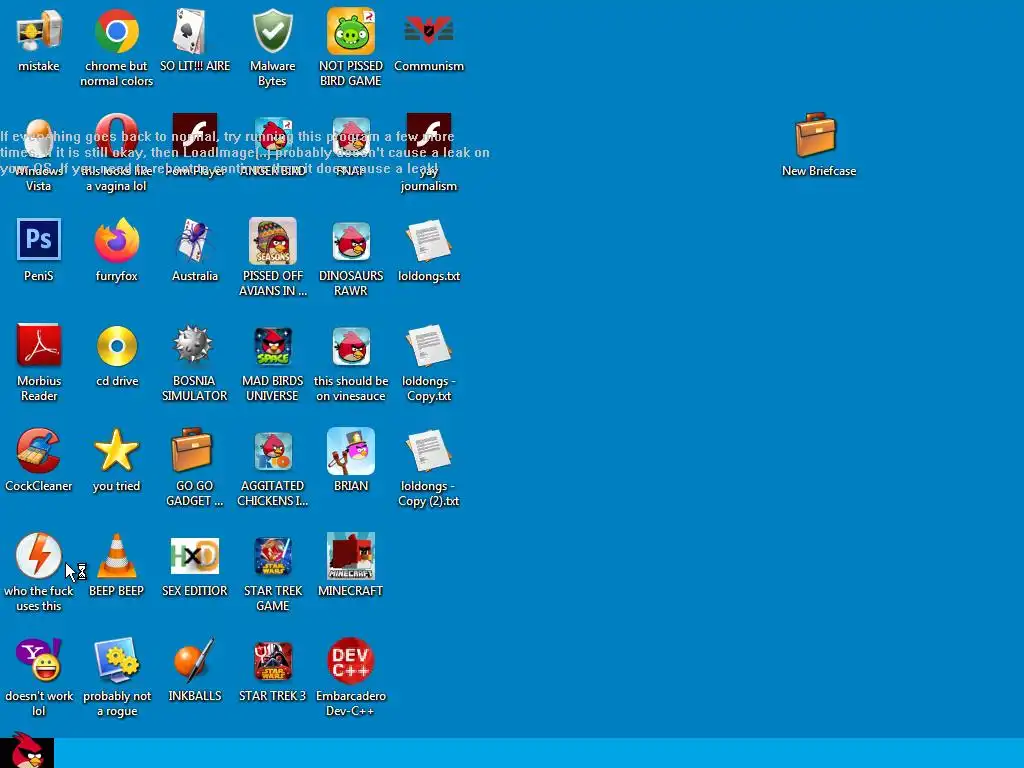Screen dimensions: 1024x768
Task: Click the Embarcadero Dev-C++ icon
Action: [351, 661]
